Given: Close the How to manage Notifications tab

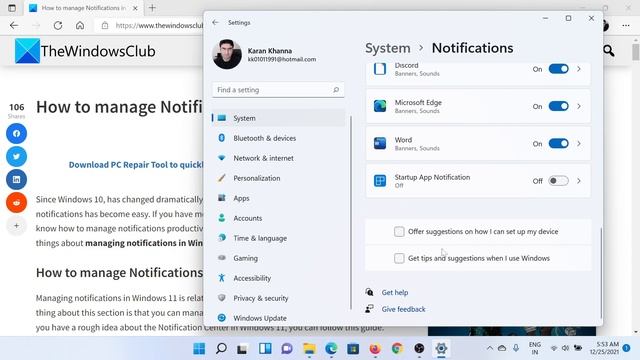Looking at the screenshot, I should [135, 8].
